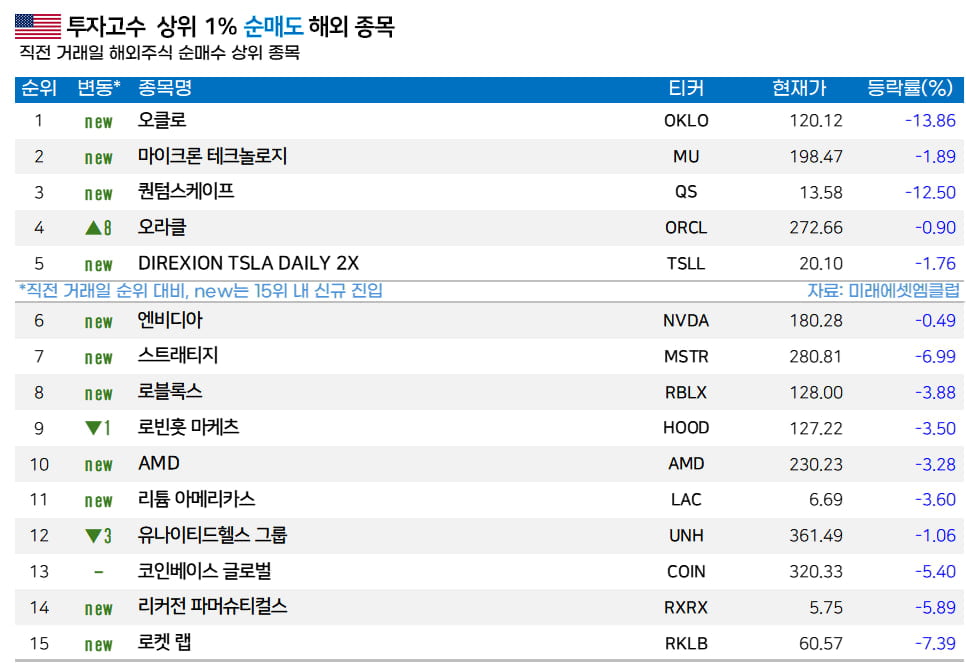Click the blue 순매도 word in the title
The height and width of the screenshot is (663, 966).
pos(273,27)
